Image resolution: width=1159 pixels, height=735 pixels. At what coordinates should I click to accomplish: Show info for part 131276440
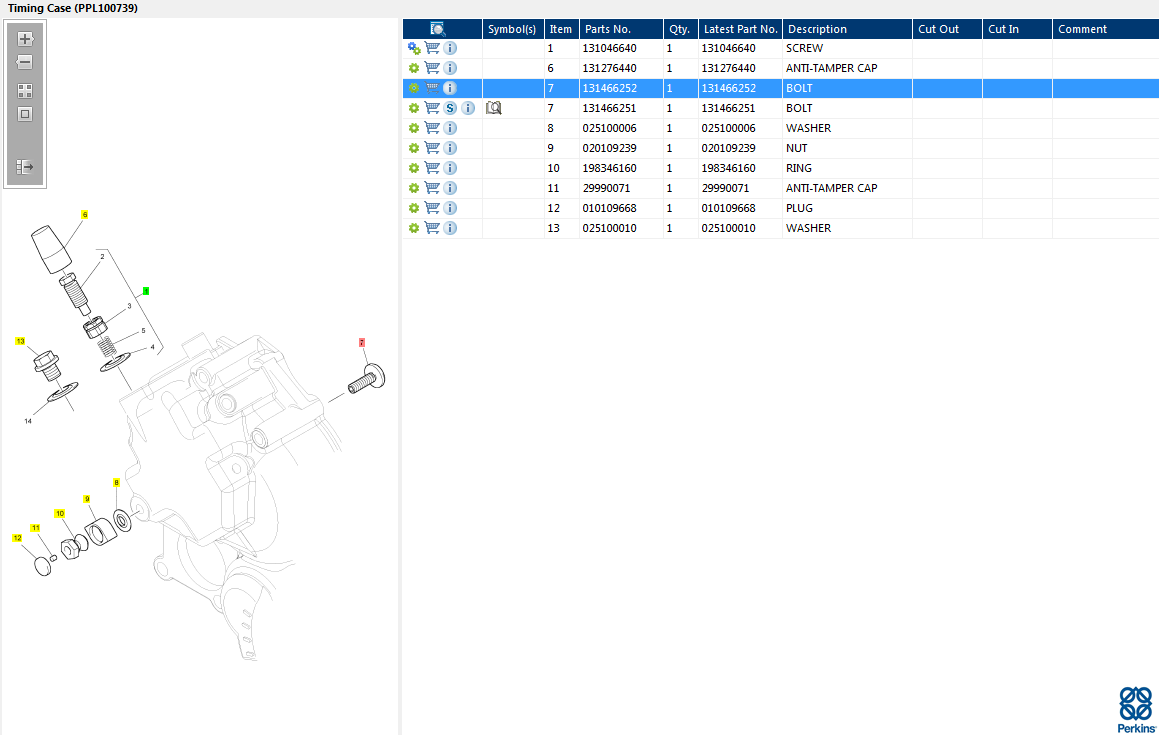(x=450, y=68)
